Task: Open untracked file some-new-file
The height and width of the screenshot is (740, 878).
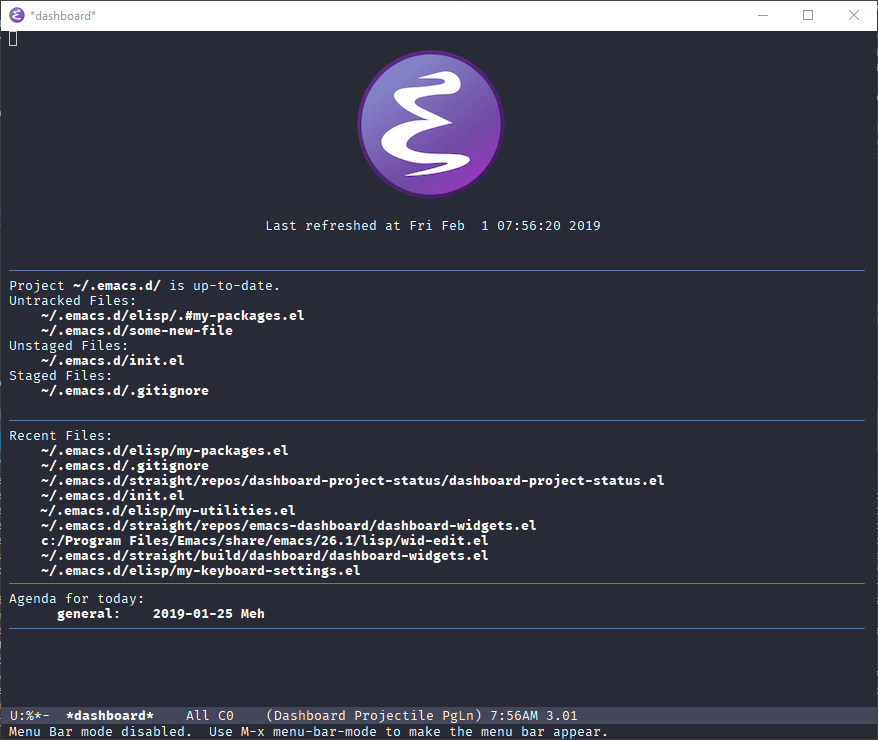Action: tap(137, 331)
